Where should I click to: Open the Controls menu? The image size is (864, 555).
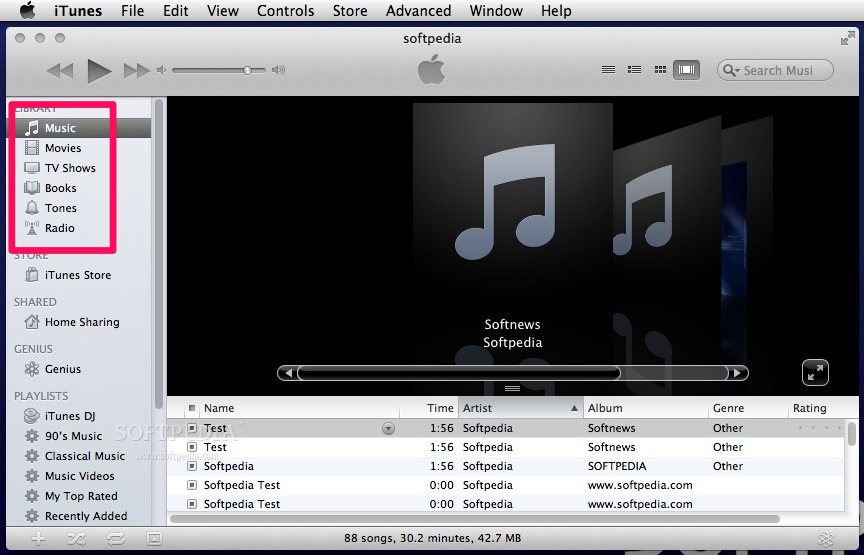[x=285, y=10]
